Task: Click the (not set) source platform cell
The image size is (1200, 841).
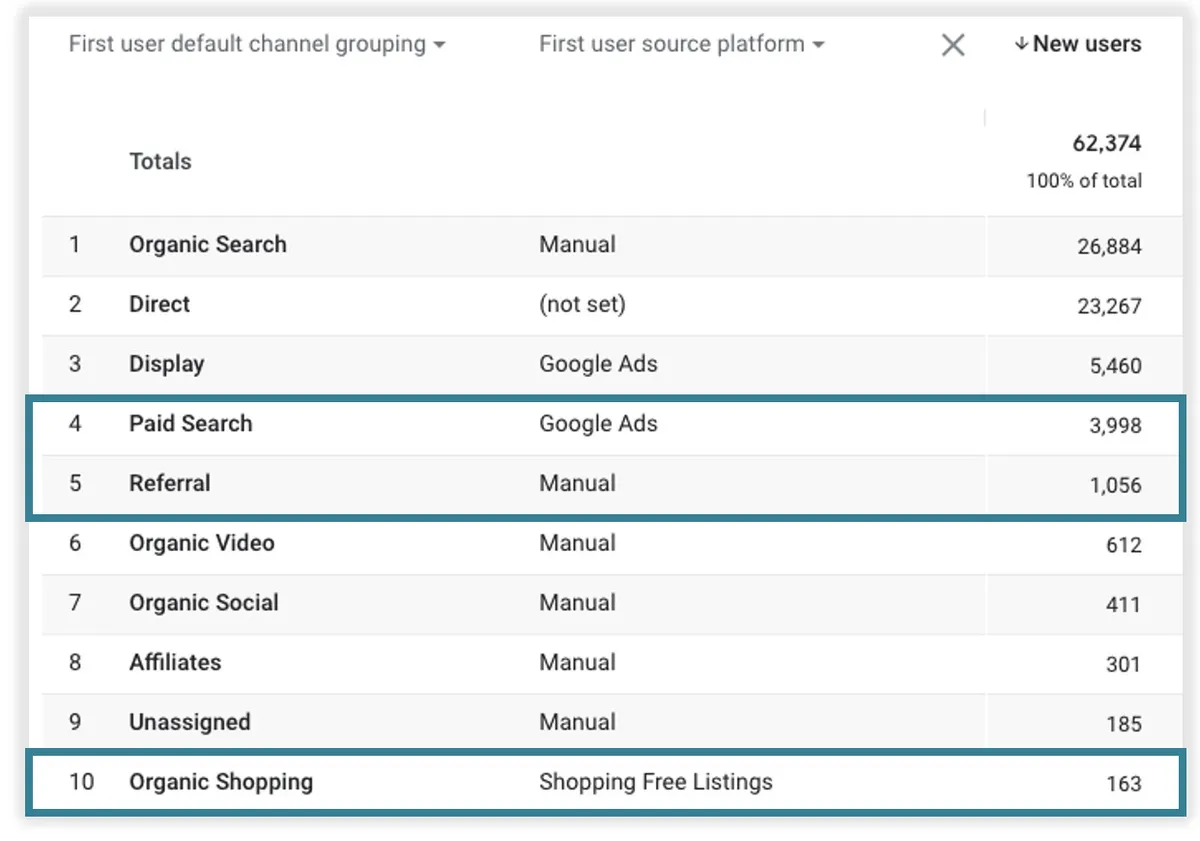Action: (x=582, y=305)
